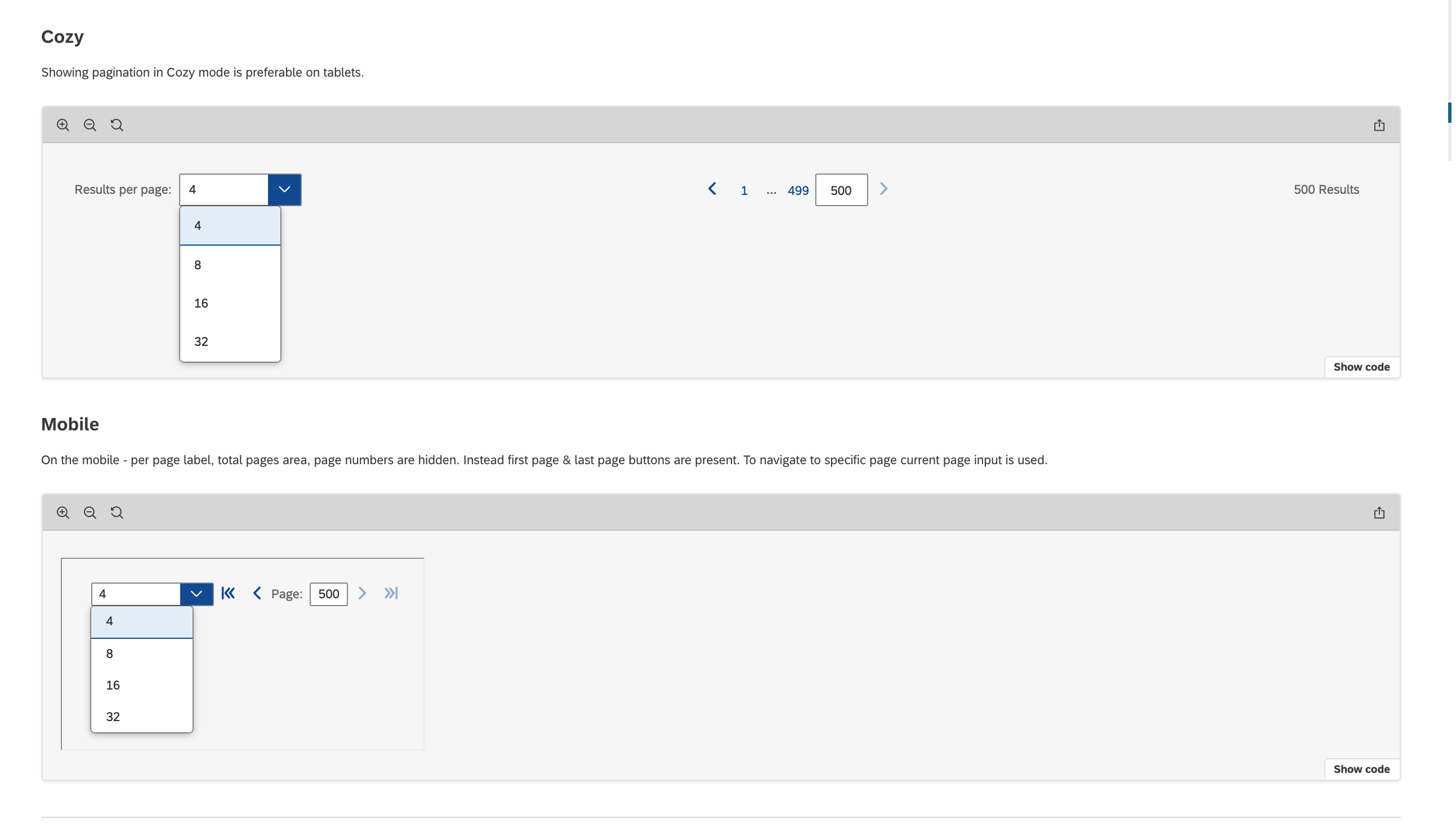Click the page scrollbar thumb at right edge

pyautogui.click(x=1449, y=113)
